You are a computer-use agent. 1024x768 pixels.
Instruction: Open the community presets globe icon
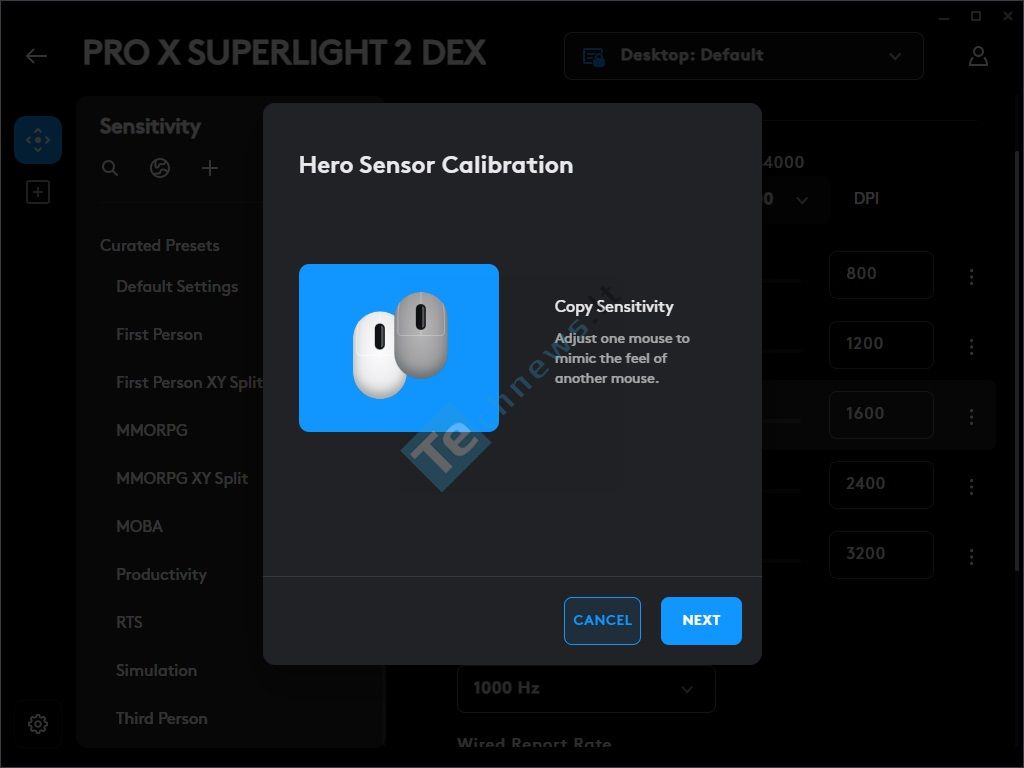tap(160, 168)
